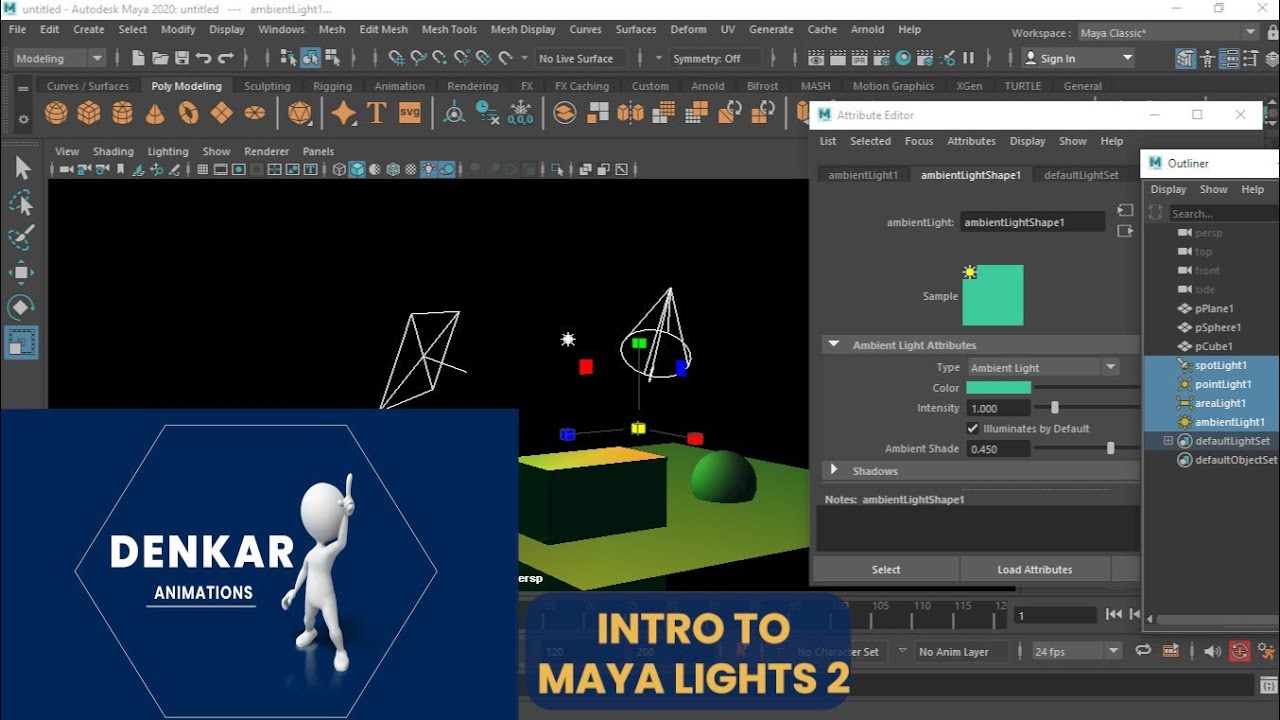Create a polygon cube from the shelf
1280x720 pixels.
pos(89,113)
